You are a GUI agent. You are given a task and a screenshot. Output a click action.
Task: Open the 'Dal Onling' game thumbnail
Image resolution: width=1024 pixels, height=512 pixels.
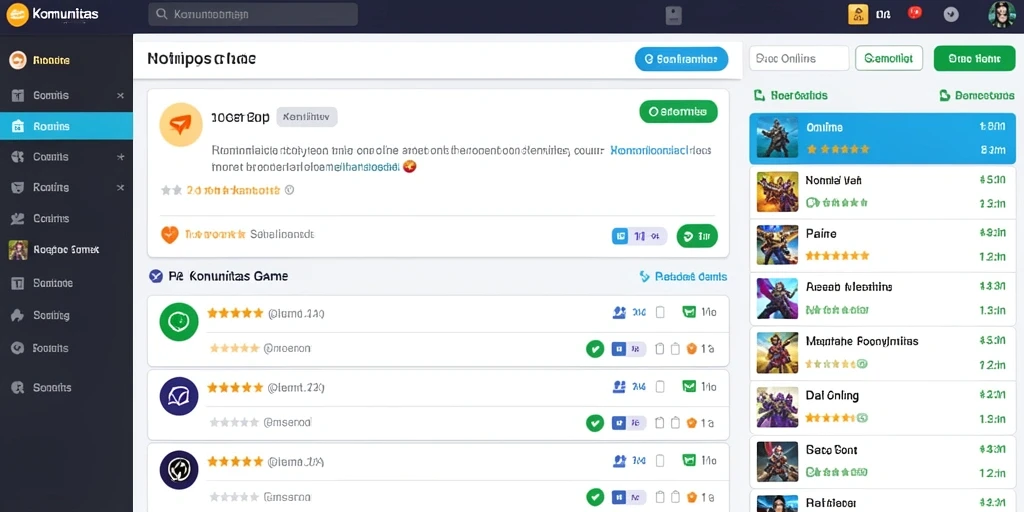777,408
